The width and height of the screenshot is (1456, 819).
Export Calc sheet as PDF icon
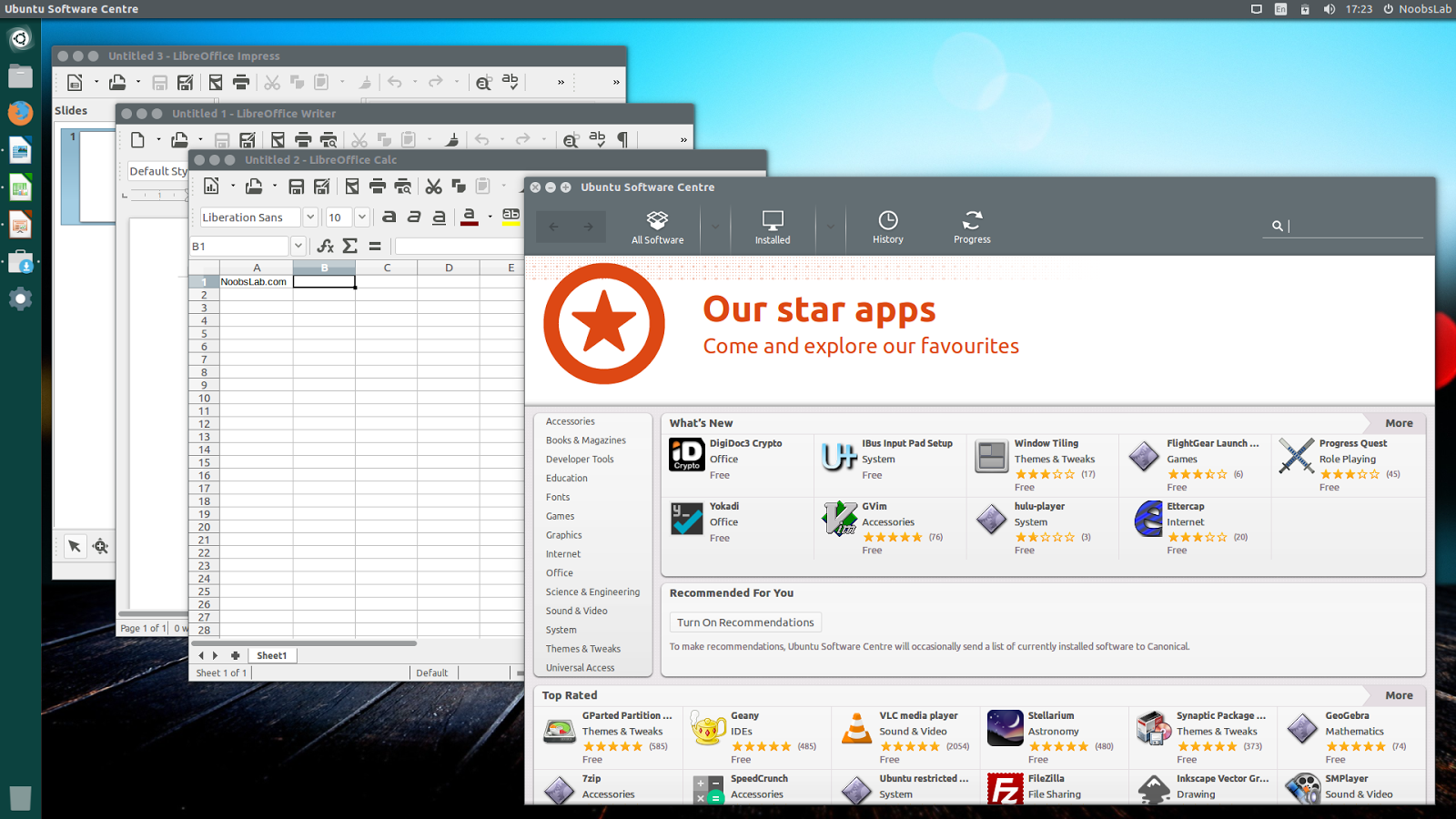352,187
